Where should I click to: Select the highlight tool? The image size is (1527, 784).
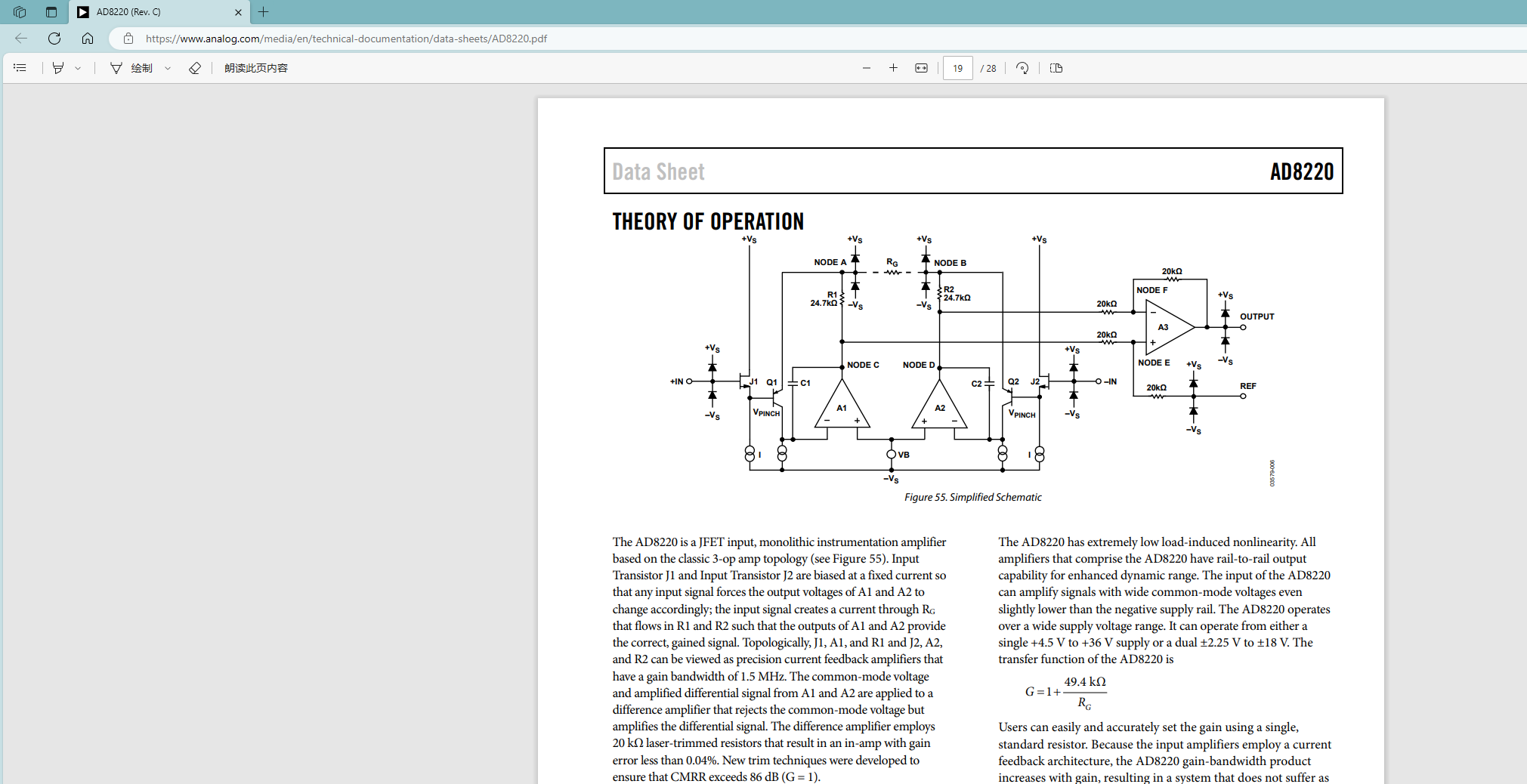(58, 68)
